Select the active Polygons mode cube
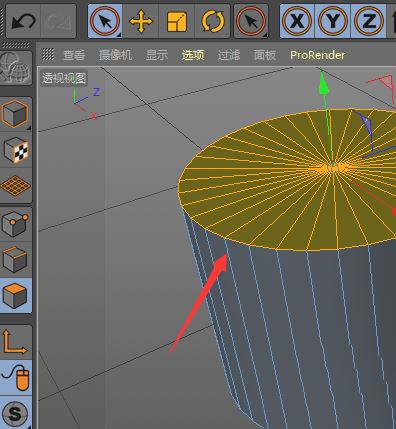 click(x=16, y=295)
